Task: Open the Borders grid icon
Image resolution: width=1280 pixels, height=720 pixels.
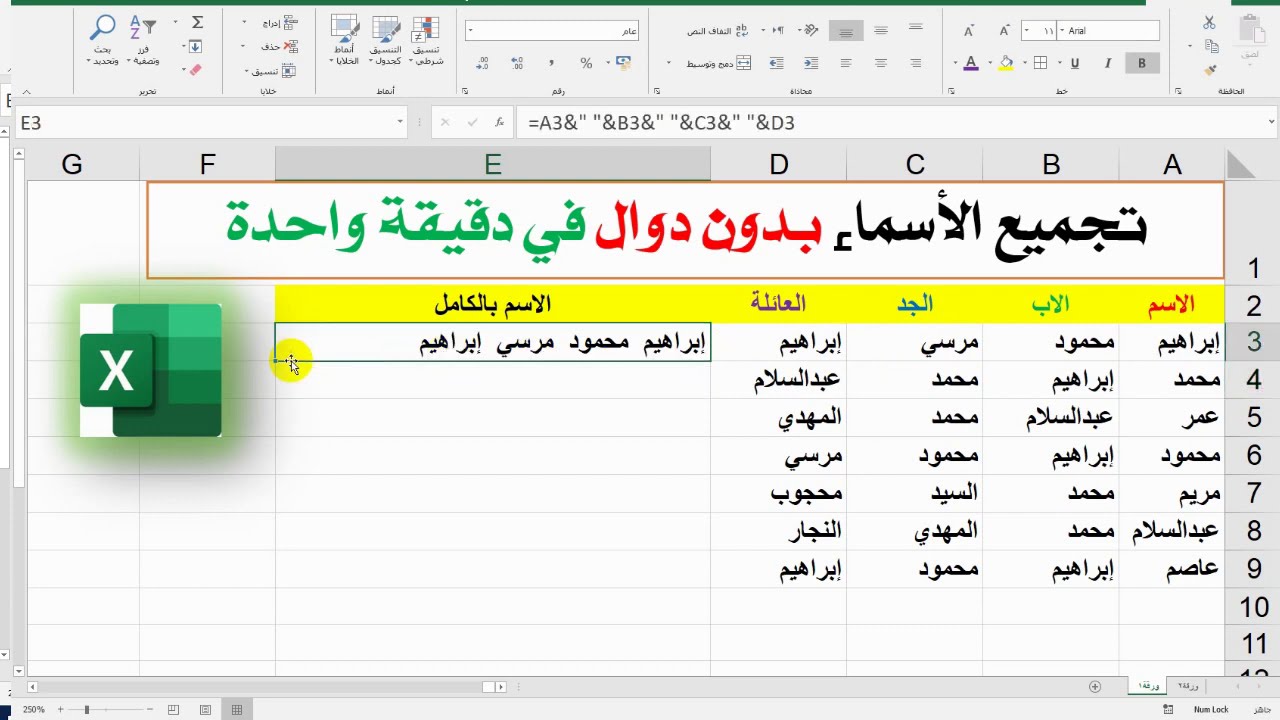Action: point(1040,63)
